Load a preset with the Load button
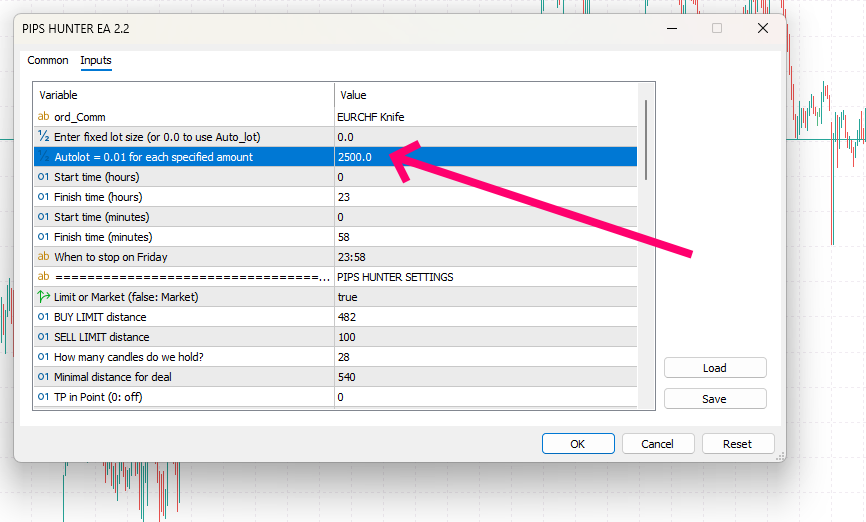866x522 pixels. click(715, 368)
